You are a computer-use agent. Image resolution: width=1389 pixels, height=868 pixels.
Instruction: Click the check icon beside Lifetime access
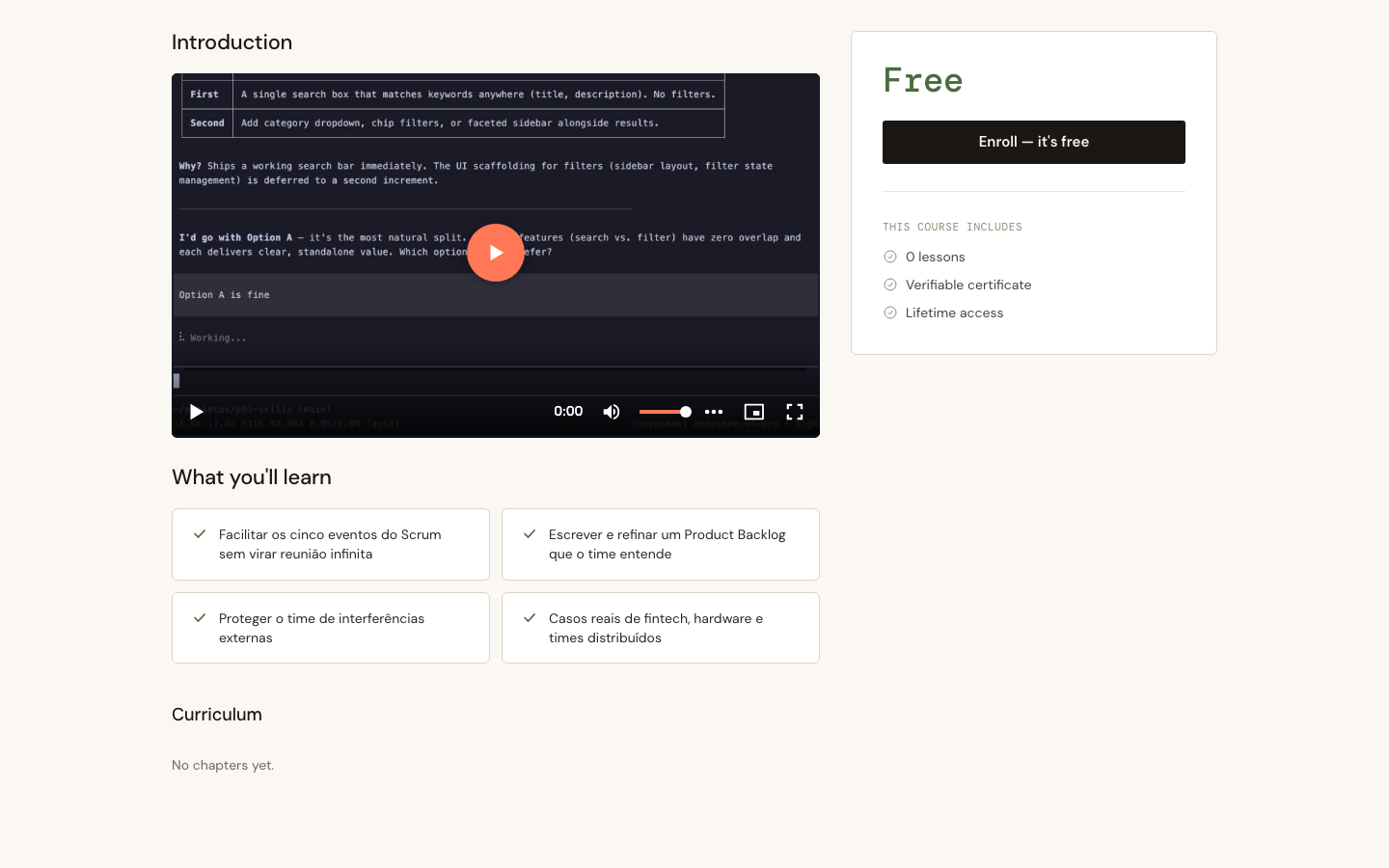point(890,312)
